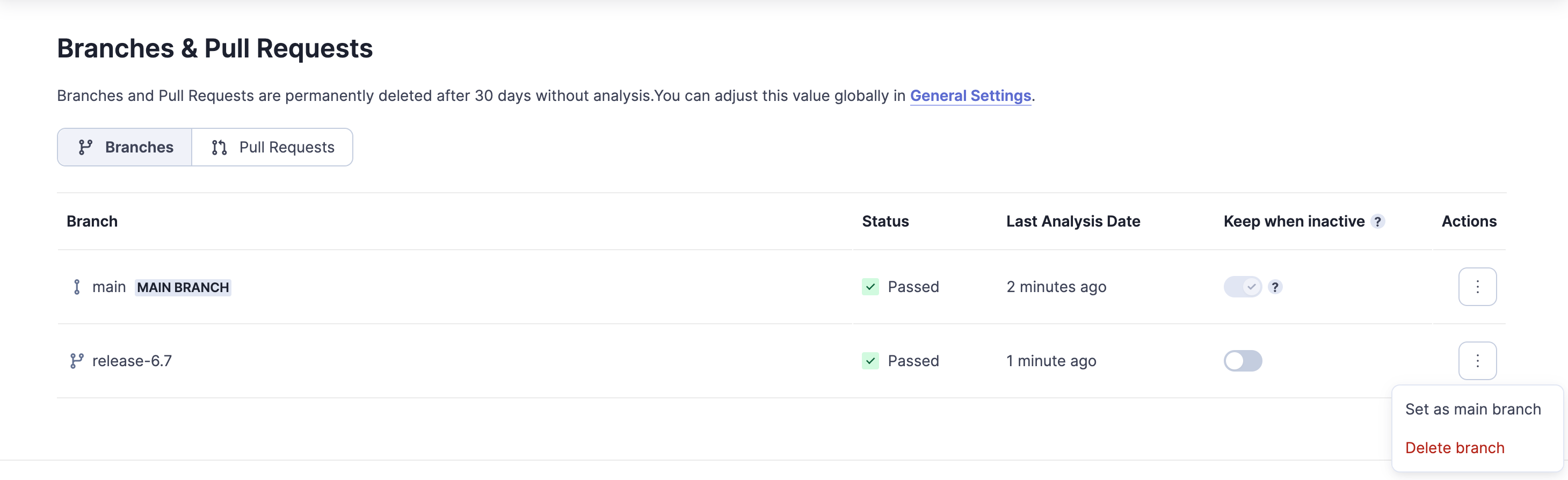Screen dimensions: 1568x480
Task: Click the main branch name text
Action: click(109, 287)
